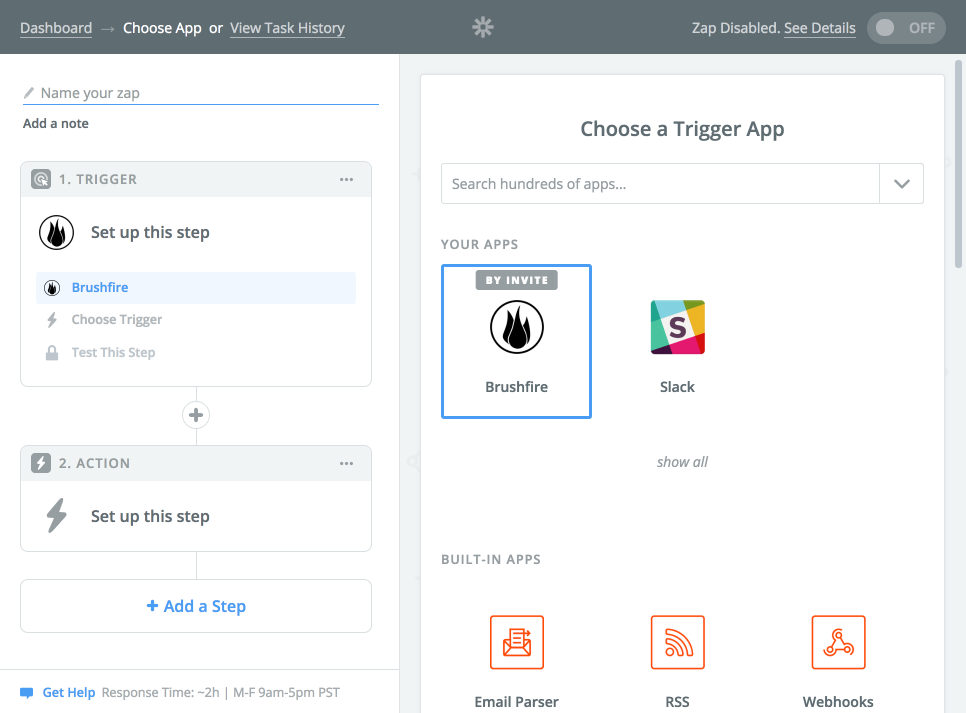Click the Add a Step button

tap(196, 606)
